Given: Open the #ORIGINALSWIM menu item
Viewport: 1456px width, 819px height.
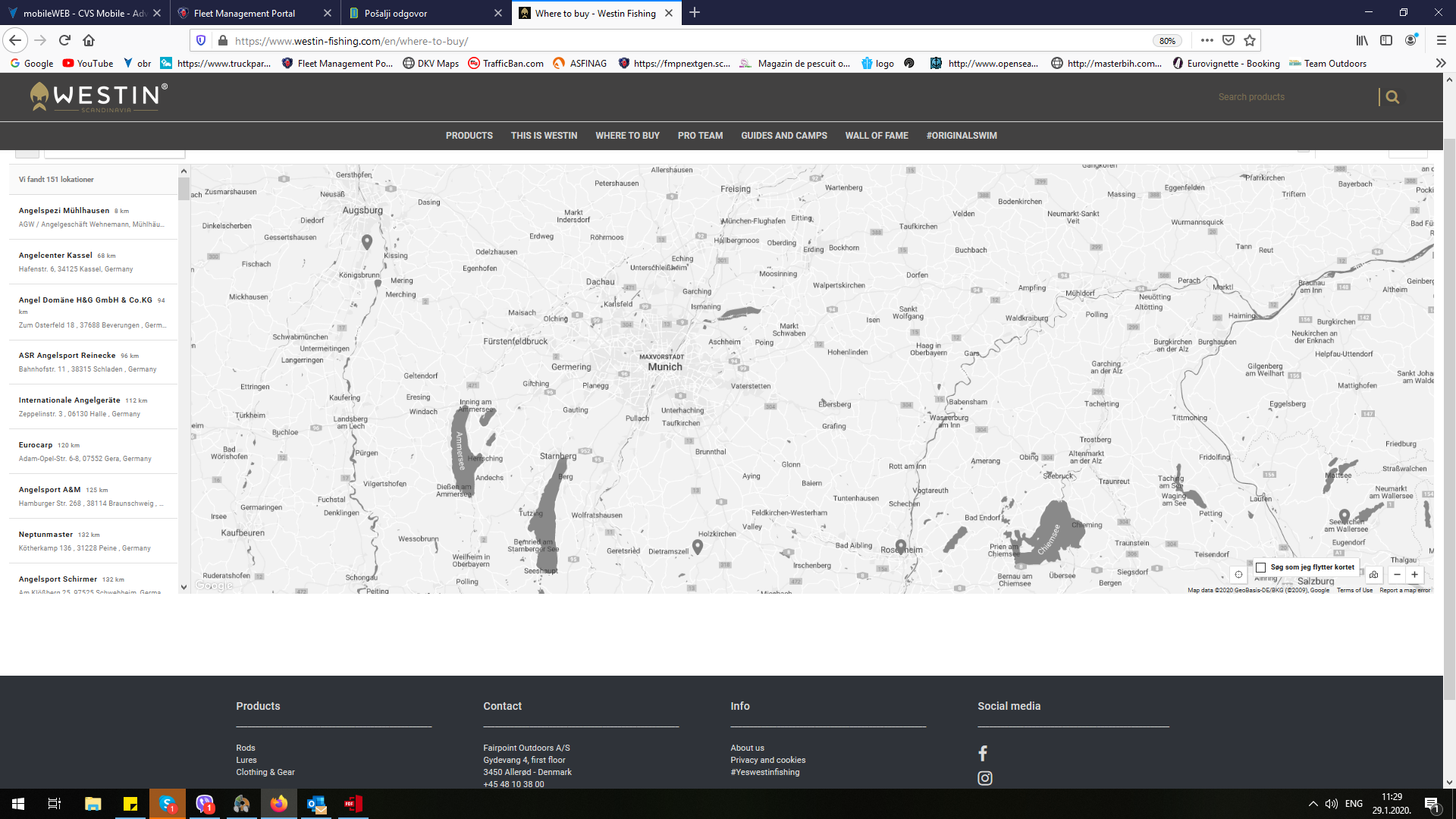Looking at the screenshot, I should click(x=962, y=136).
